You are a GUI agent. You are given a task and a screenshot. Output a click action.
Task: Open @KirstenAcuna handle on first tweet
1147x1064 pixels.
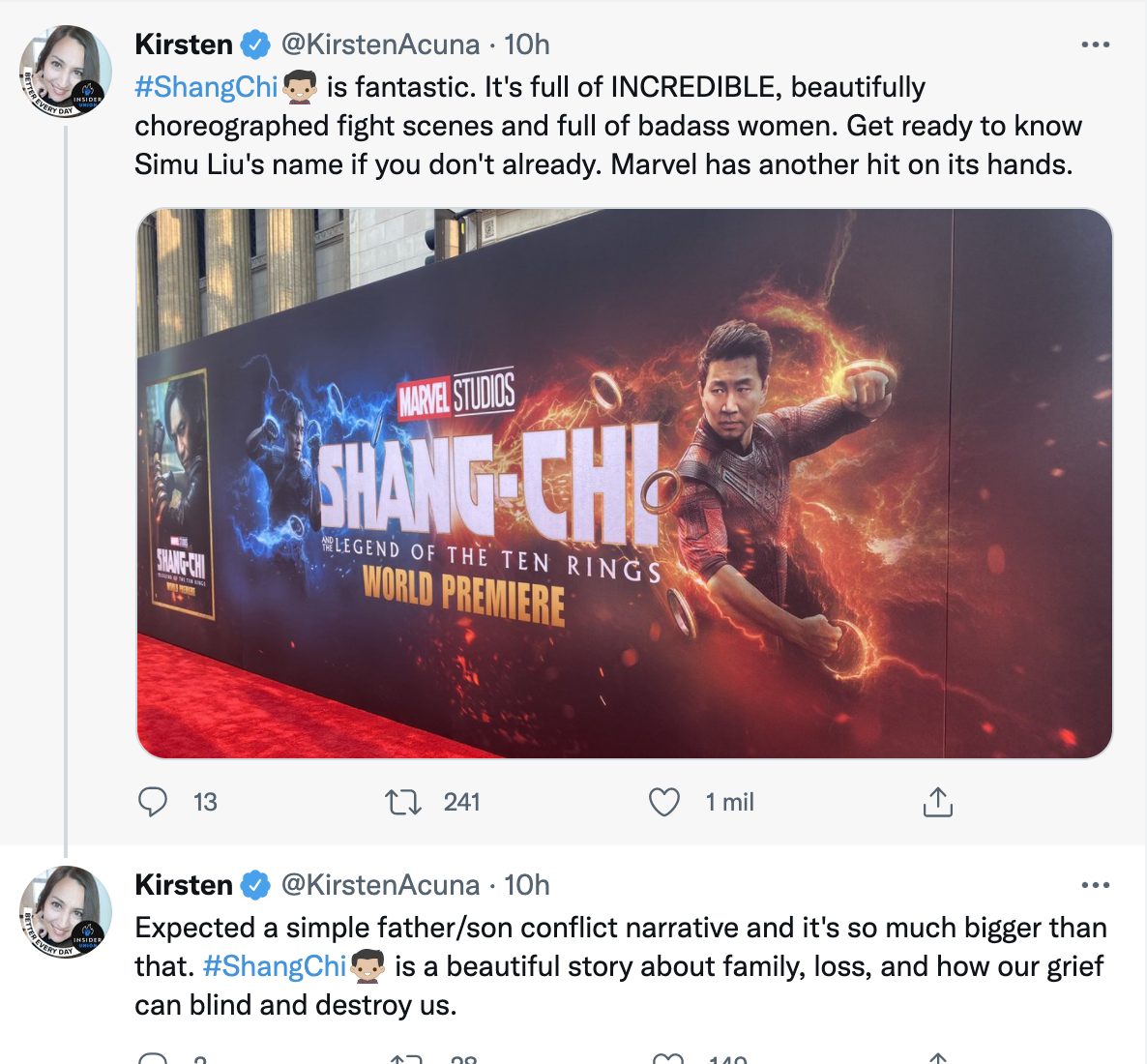pos(380,44)
